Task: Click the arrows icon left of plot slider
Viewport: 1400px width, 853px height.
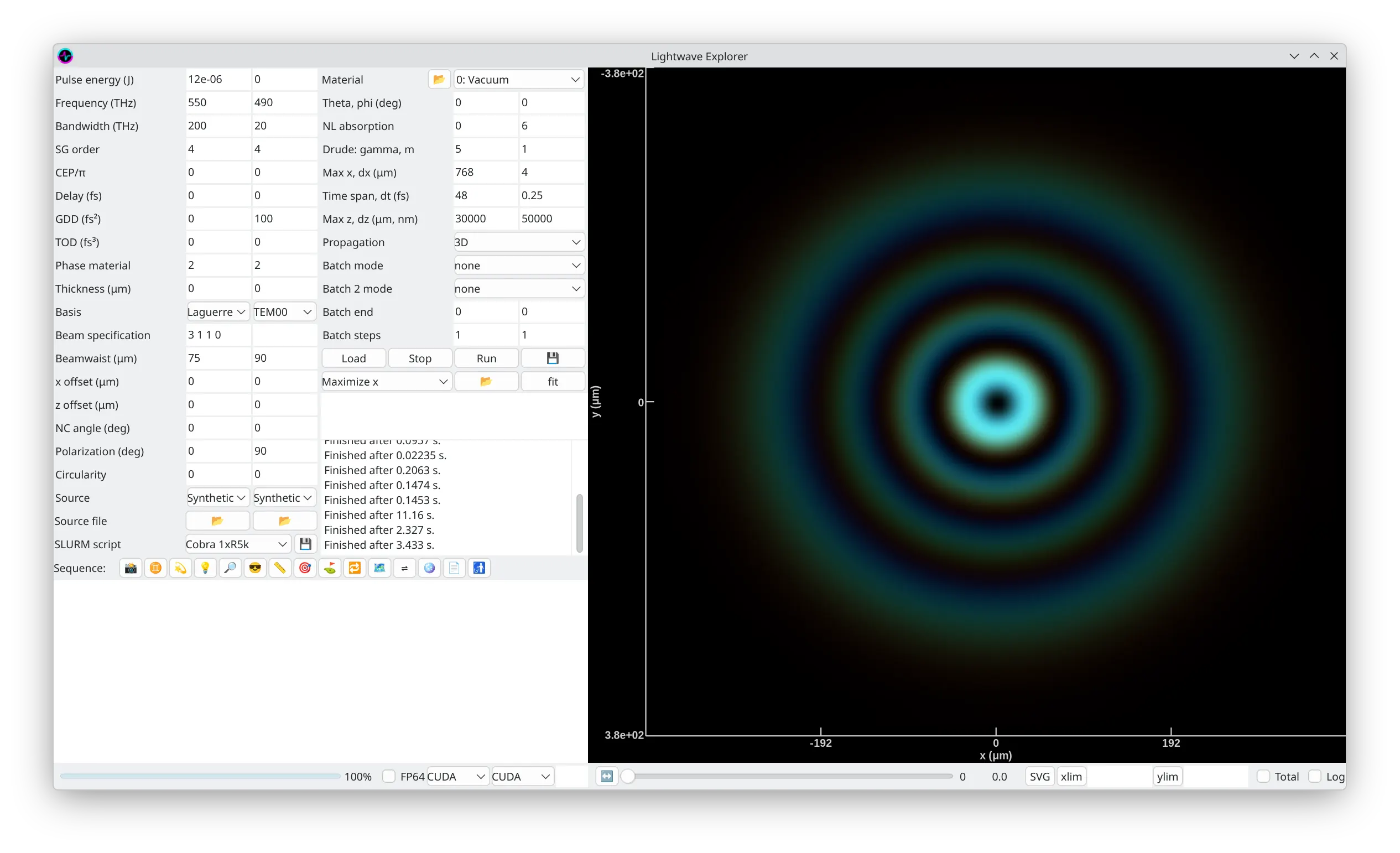Action: pyautogui.click(x=606, y=776)
